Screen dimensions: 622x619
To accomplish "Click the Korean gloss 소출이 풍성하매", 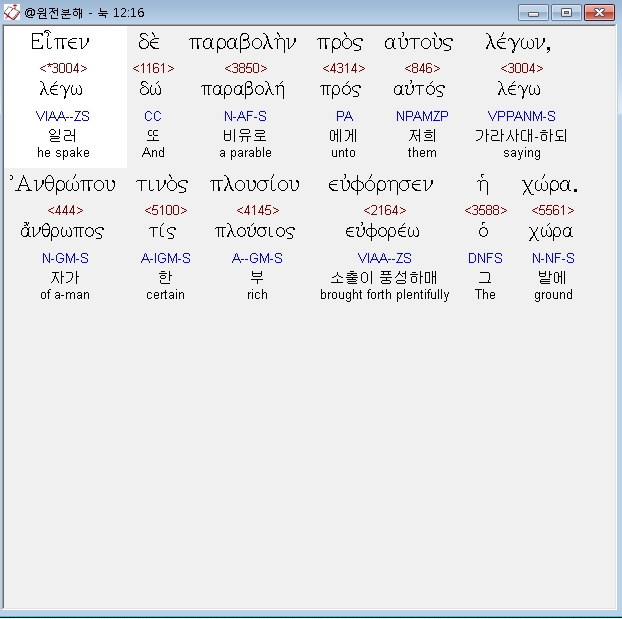I will (x=384, y=278).
